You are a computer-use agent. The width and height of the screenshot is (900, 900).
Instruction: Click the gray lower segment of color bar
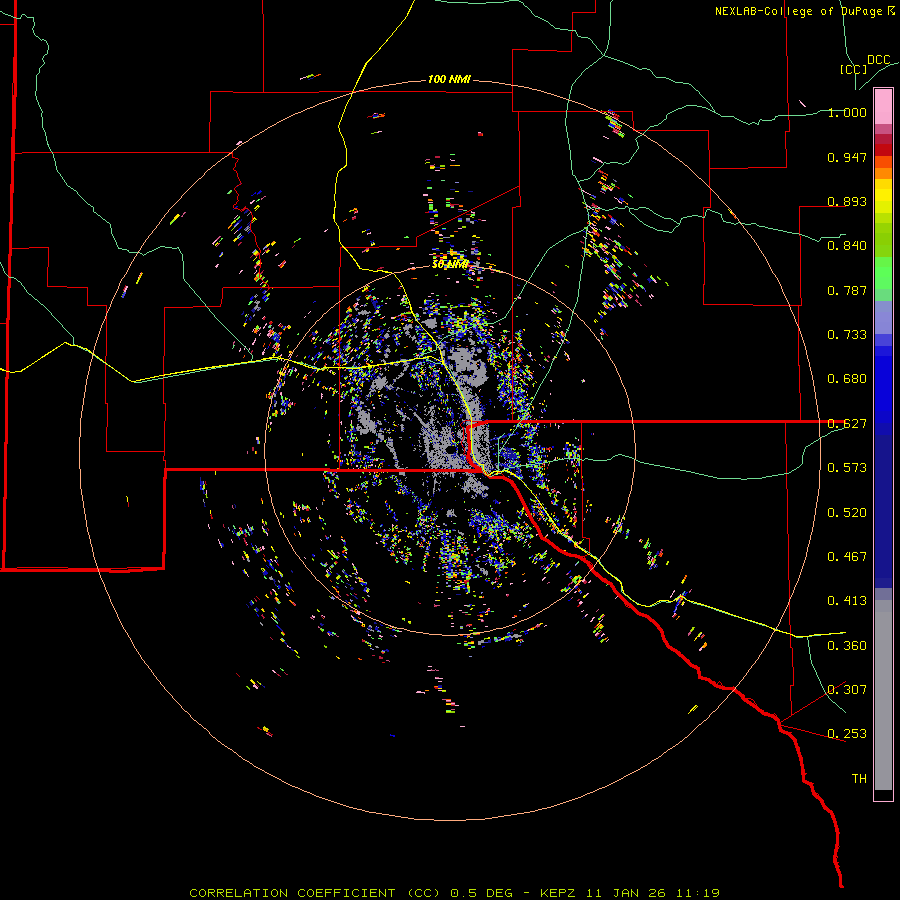pos(883,695)
